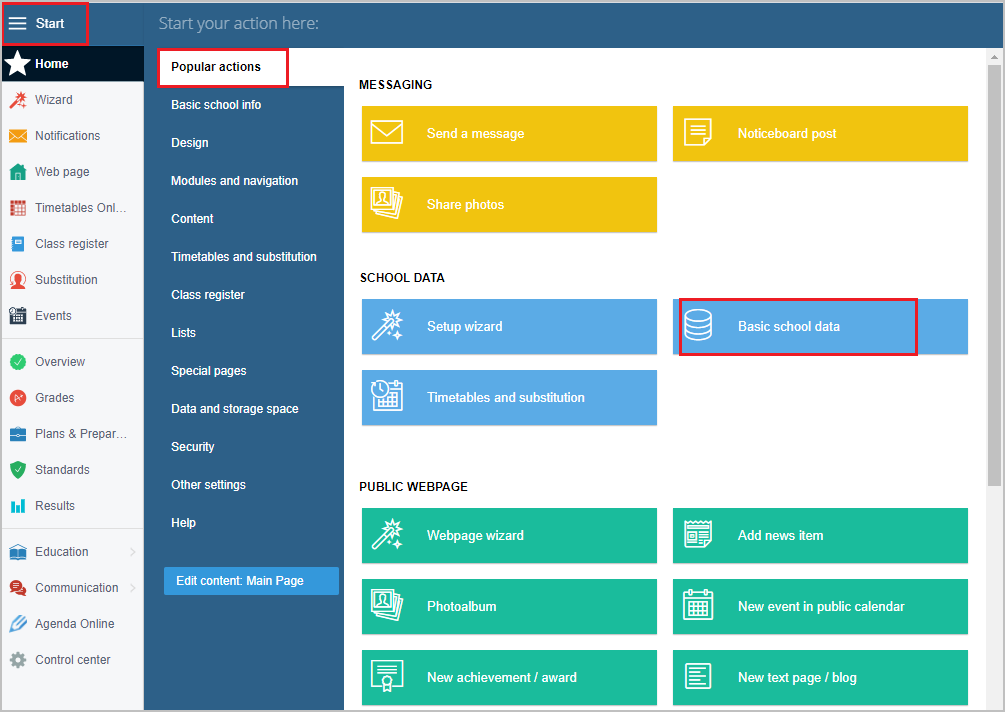Open the Basic school data tile
Screen dimensions: 1005x712
pos(820,326)
